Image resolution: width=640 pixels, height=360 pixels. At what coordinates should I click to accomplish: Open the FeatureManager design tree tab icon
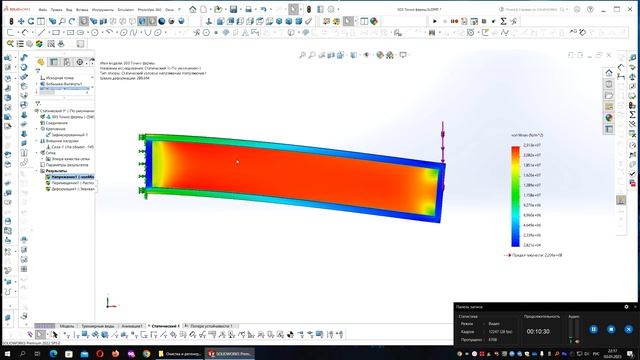(x=41, y=62)
